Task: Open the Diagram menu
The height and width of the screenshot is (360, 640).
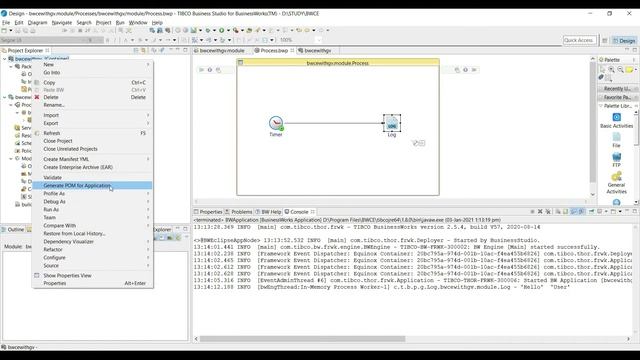Action: click(37, 22)
